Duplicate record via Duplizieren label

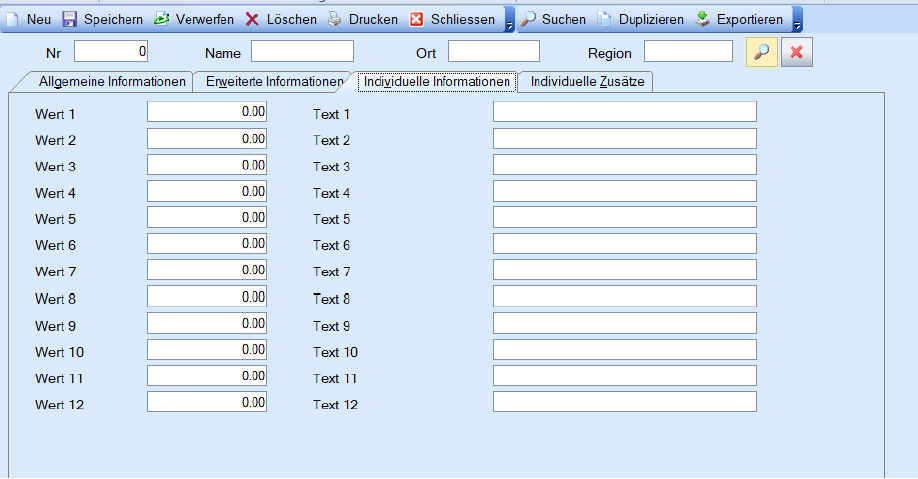[651, 19]
